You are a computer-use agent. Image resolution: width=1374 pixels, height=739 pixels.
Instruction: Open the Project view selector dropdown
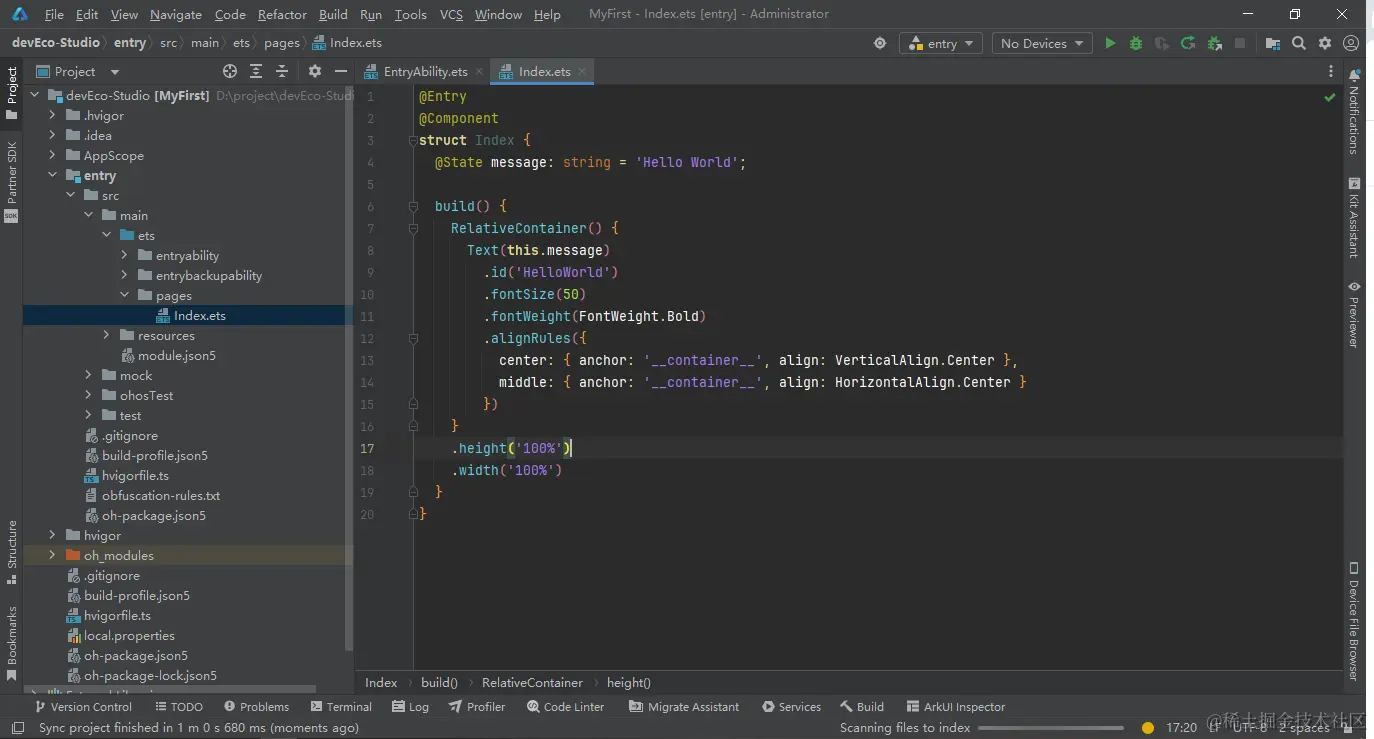(78, 71)
